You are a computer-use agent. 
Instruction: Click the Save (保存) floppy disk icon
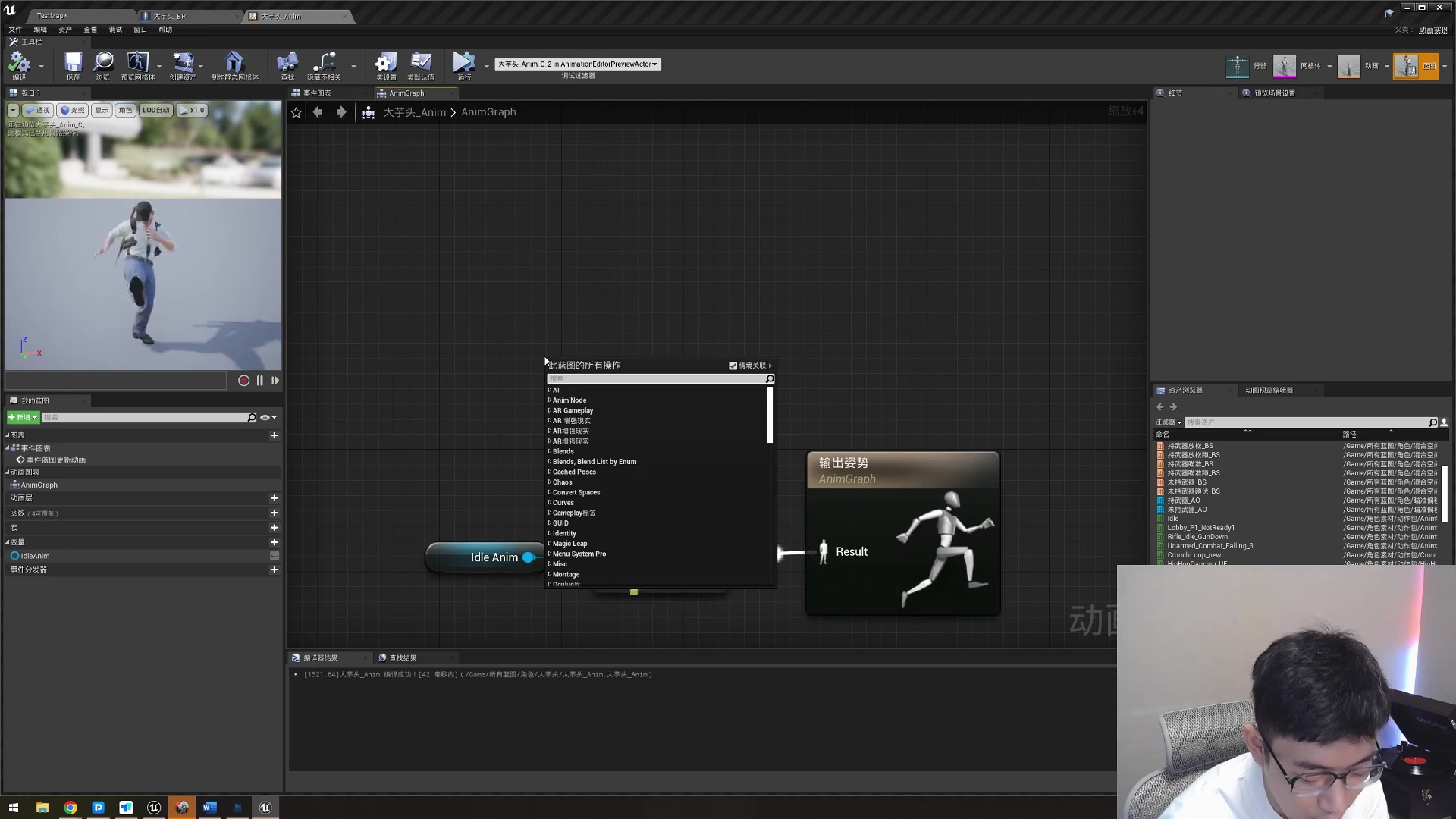coord(73,63)
